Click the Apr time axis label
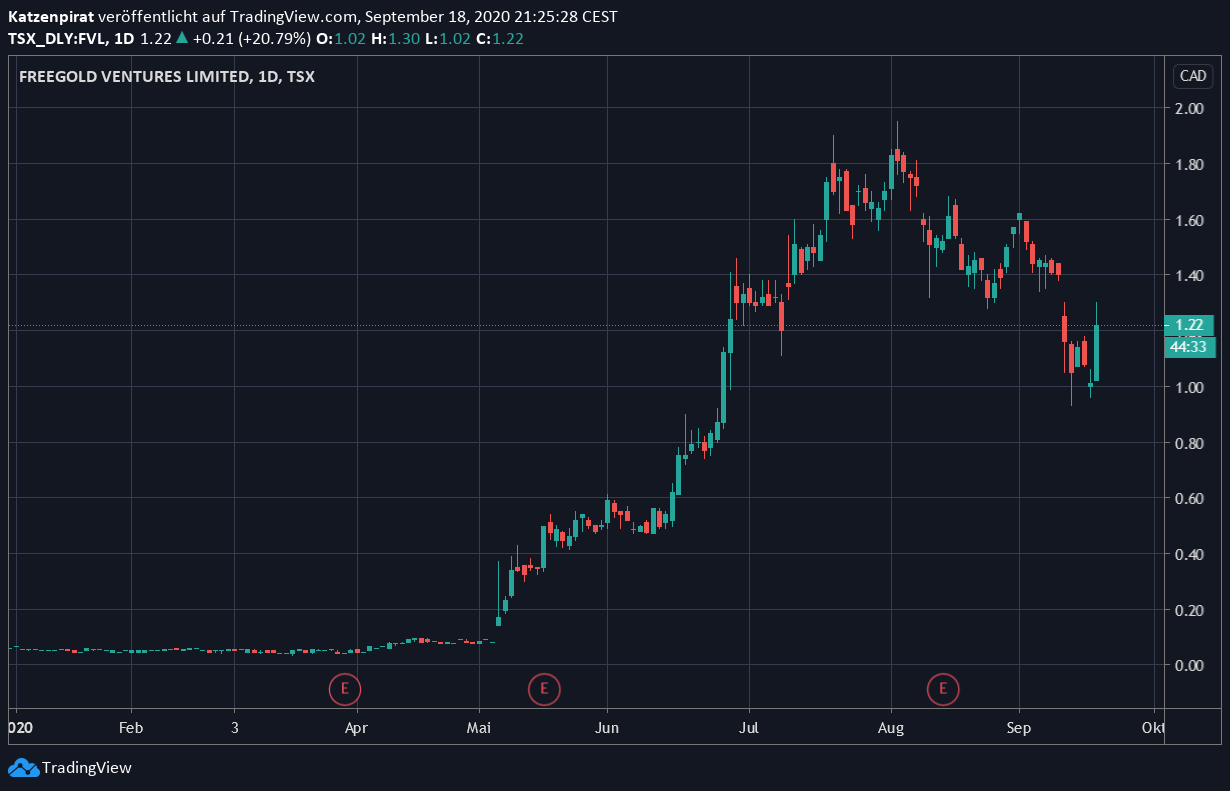 click(356, 728)
